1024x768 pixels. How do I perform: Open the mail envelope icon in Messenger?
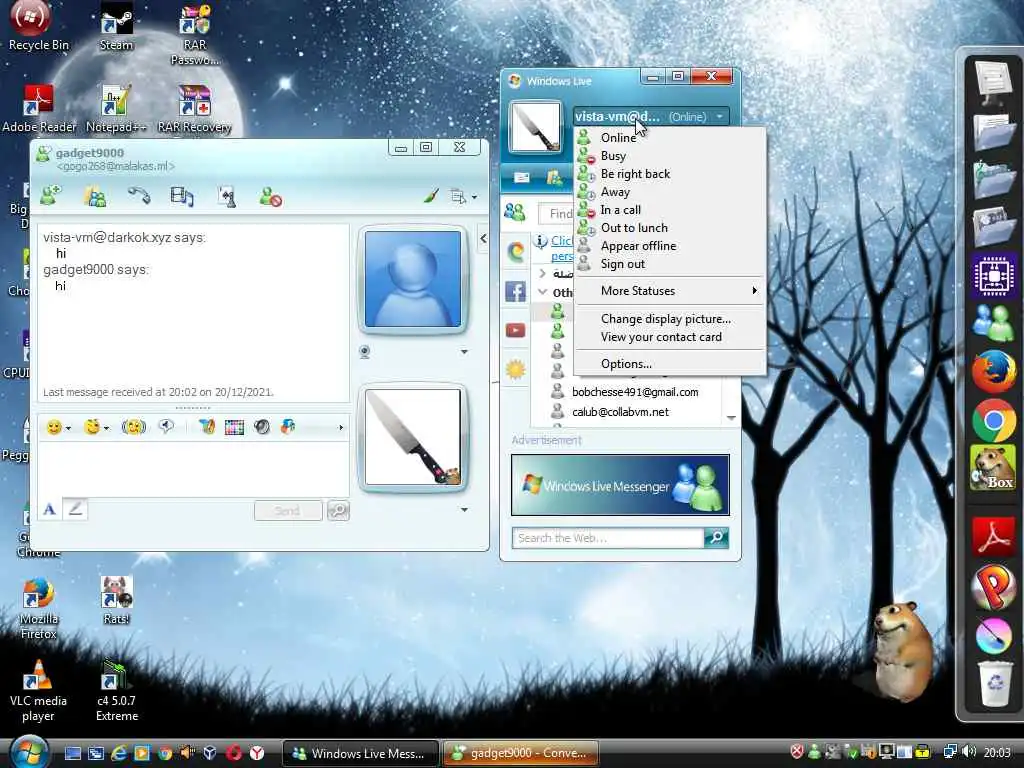521,178
